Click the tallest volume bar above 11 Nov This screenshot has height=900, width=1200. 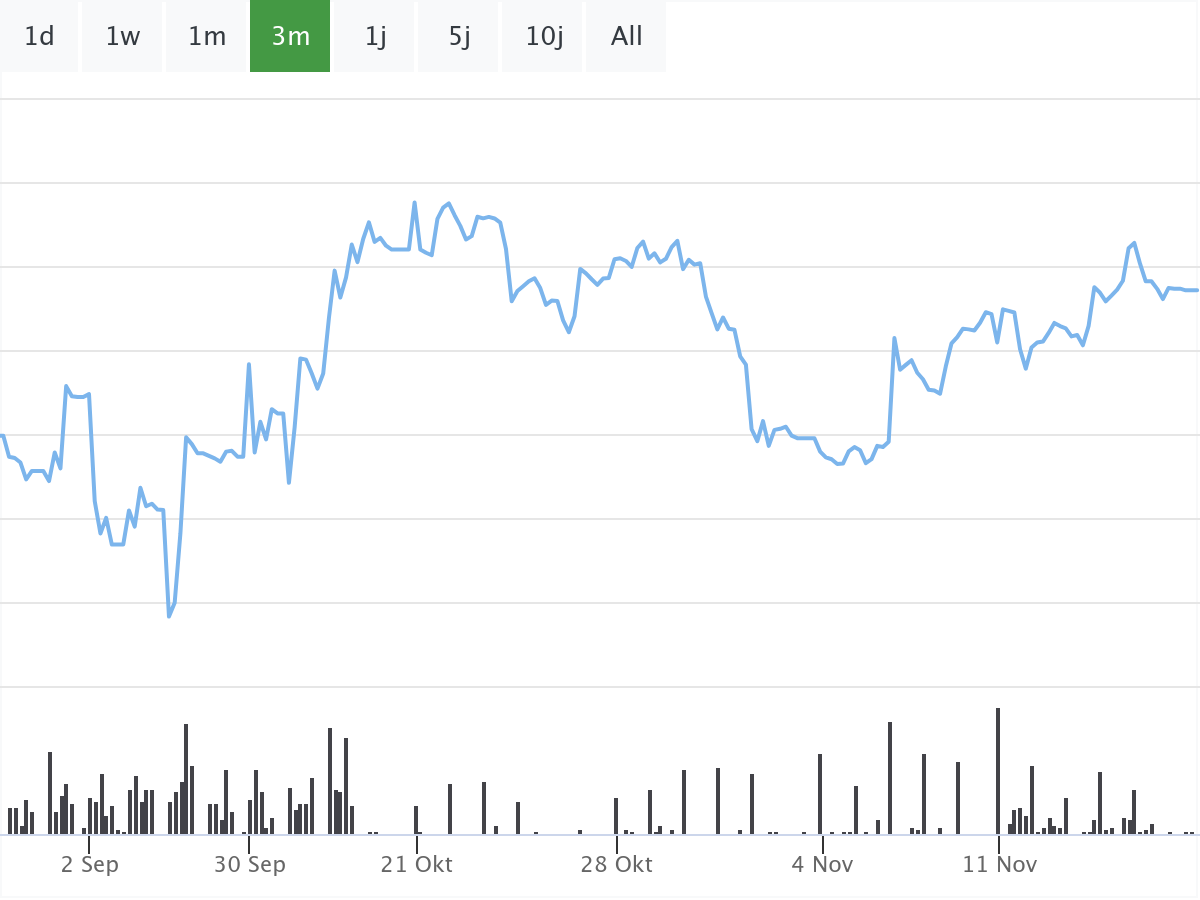coord(998,770)
